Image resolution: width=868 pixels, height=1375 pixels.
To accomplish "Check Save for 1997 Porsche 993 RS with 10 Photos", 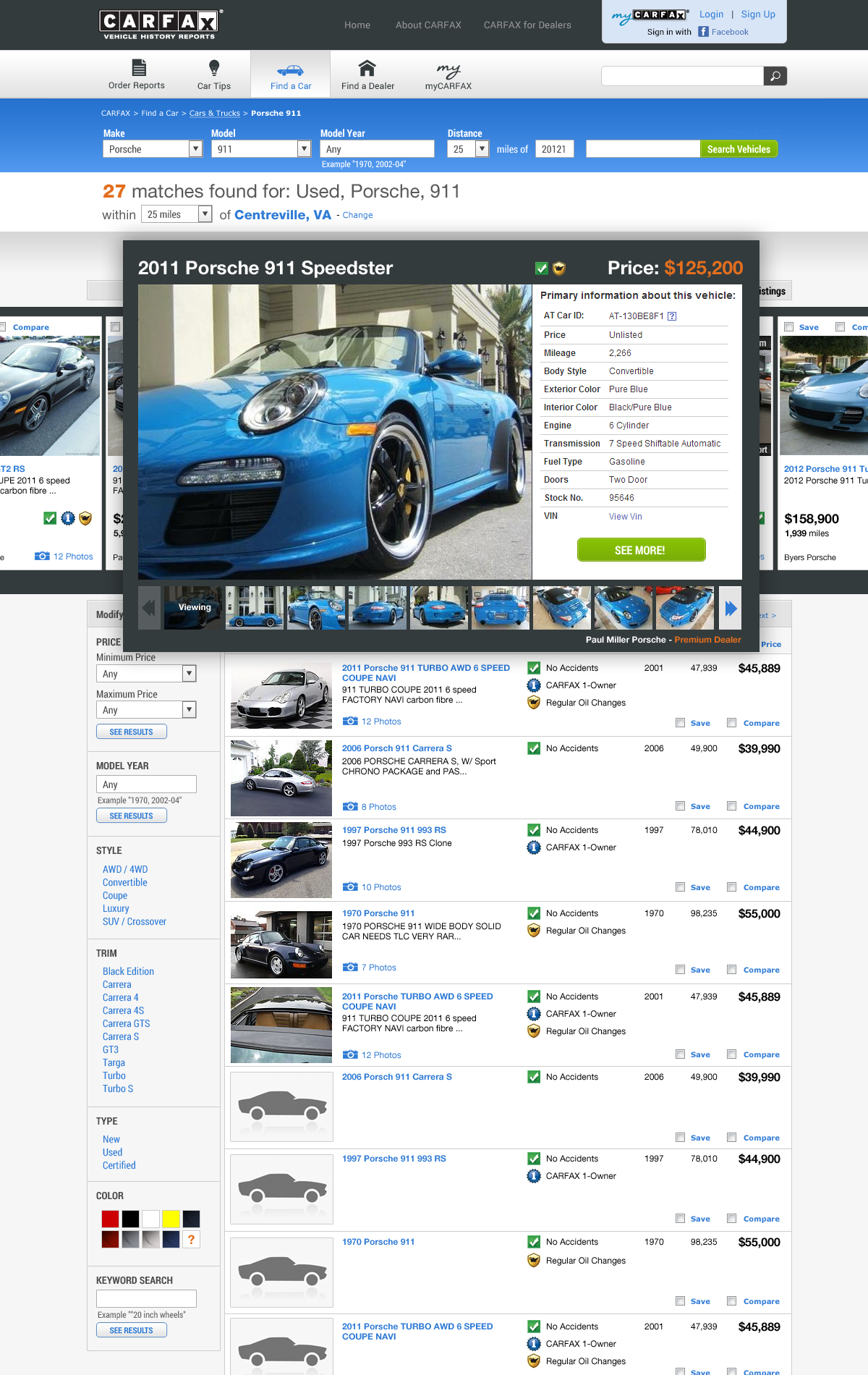I will pos(680,887).
